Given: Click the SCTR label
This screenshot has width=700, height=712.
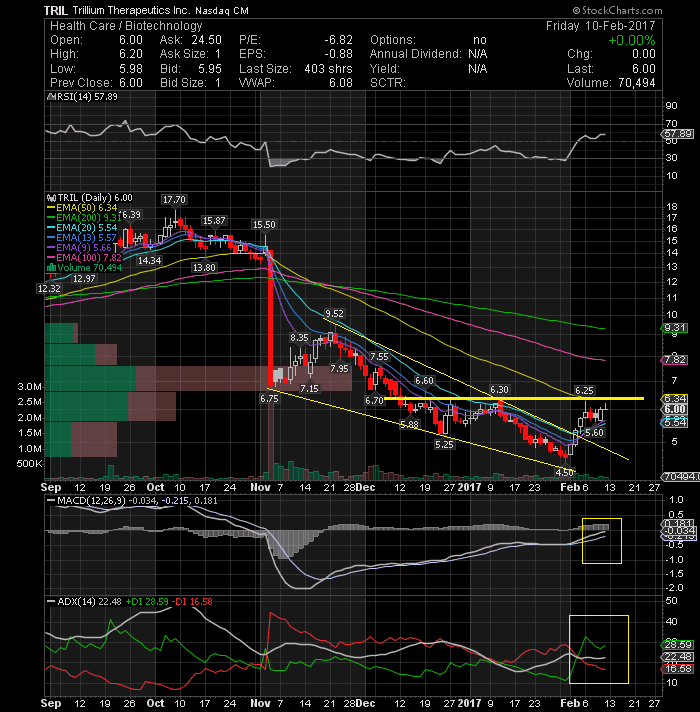Looking at the screenshot, I should [388, 83].
